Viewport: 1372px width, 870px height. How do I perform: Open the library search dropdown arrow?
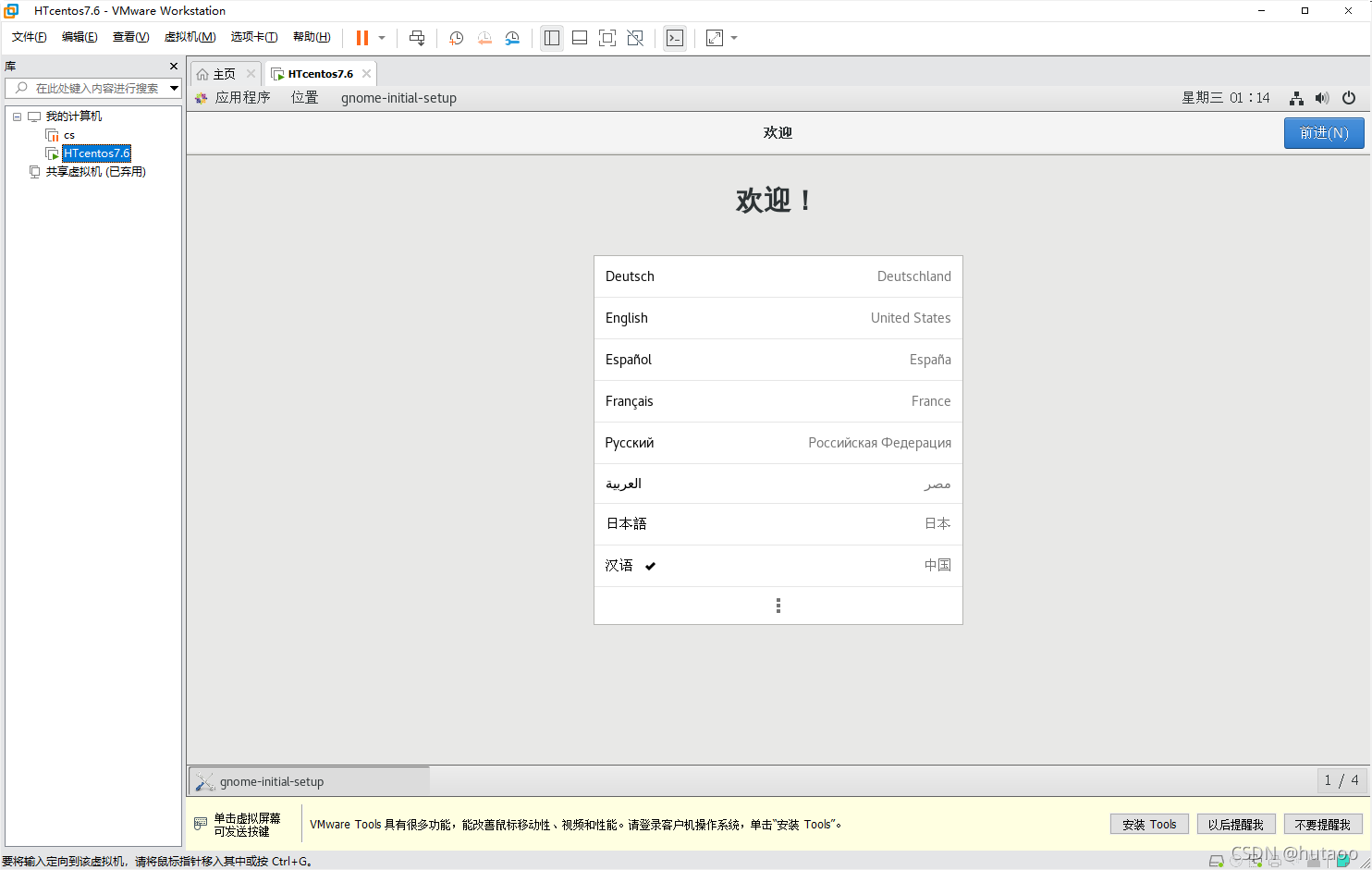click(x=174, y=88)
